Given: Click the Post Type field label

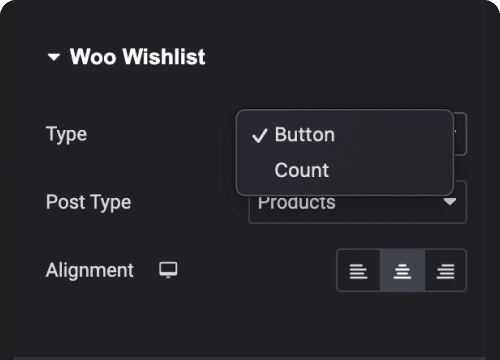Looking at the screenshot, I should 88,202.
